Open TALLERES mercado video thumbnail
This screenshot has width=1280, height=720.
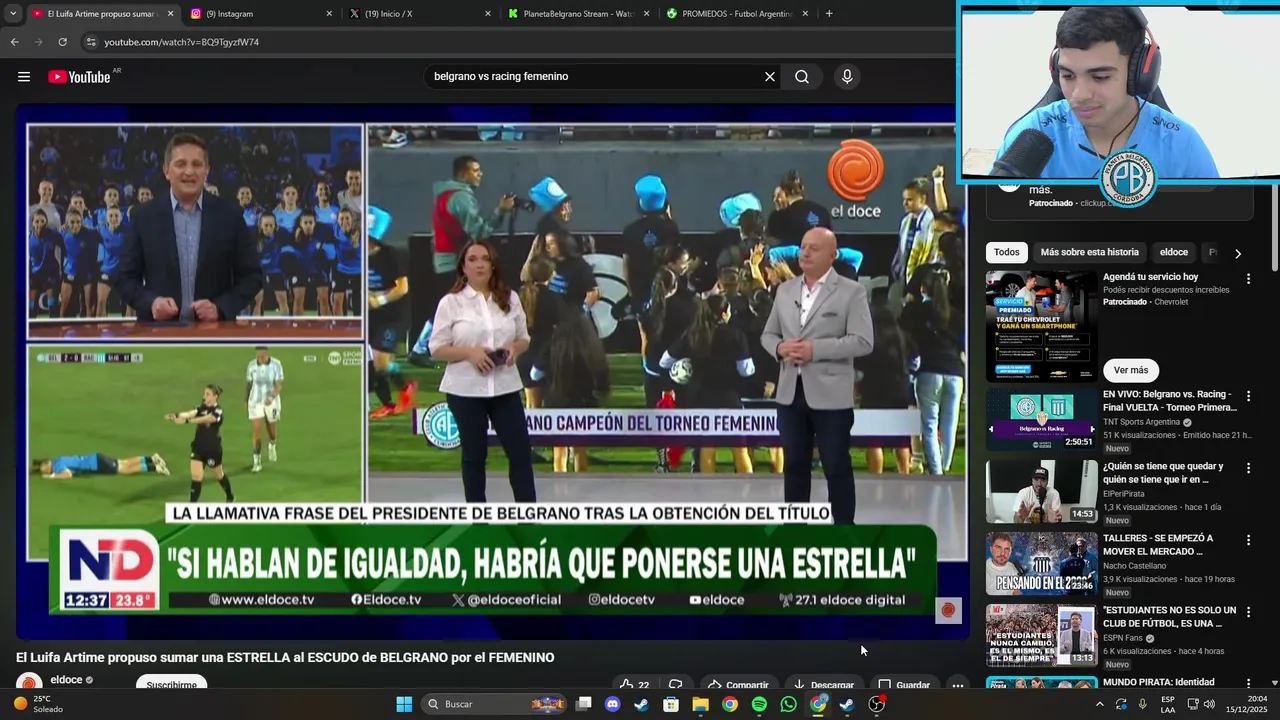[1041, 563]
